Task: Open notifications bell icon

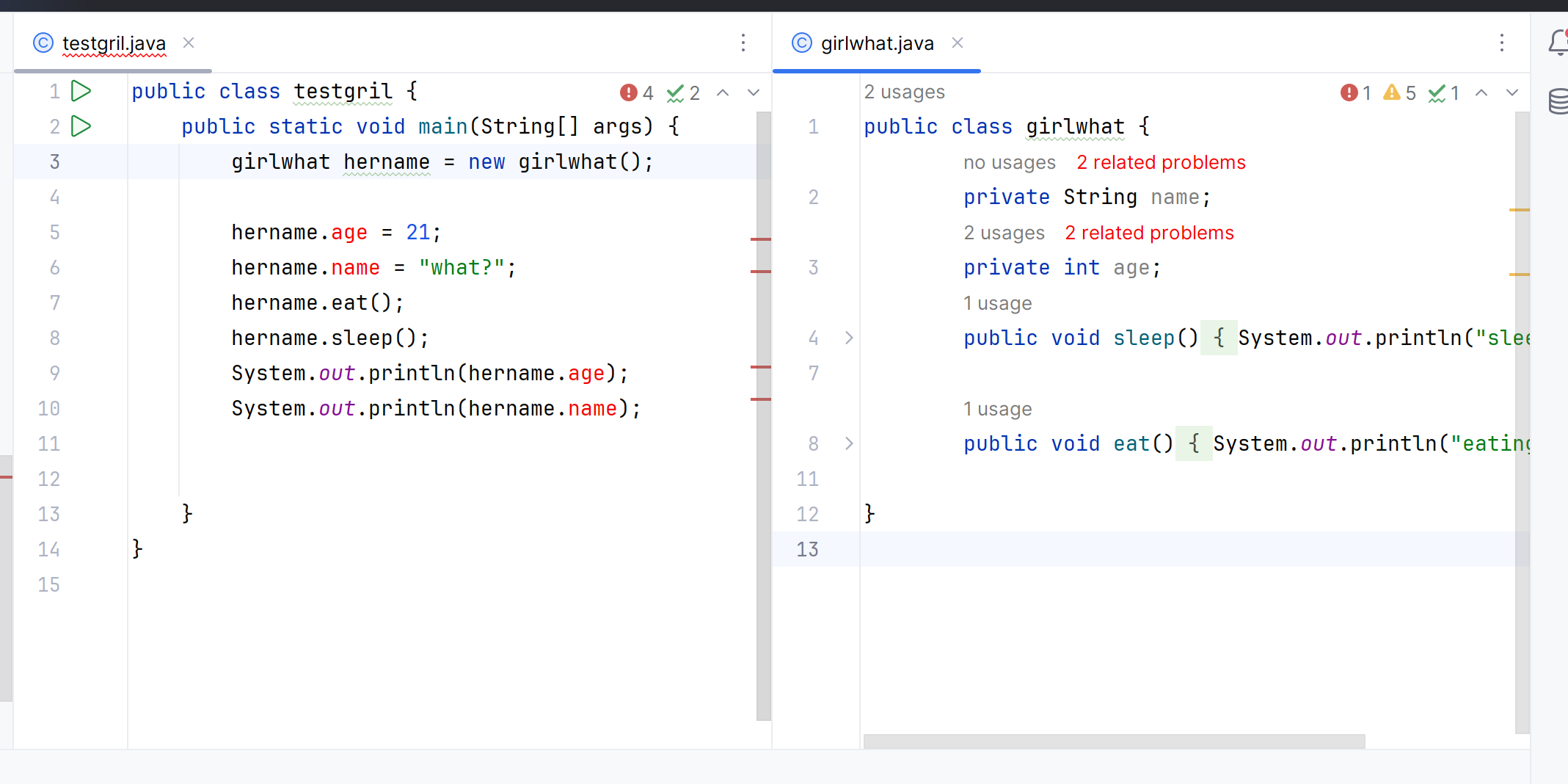Action: point(1558,43)
